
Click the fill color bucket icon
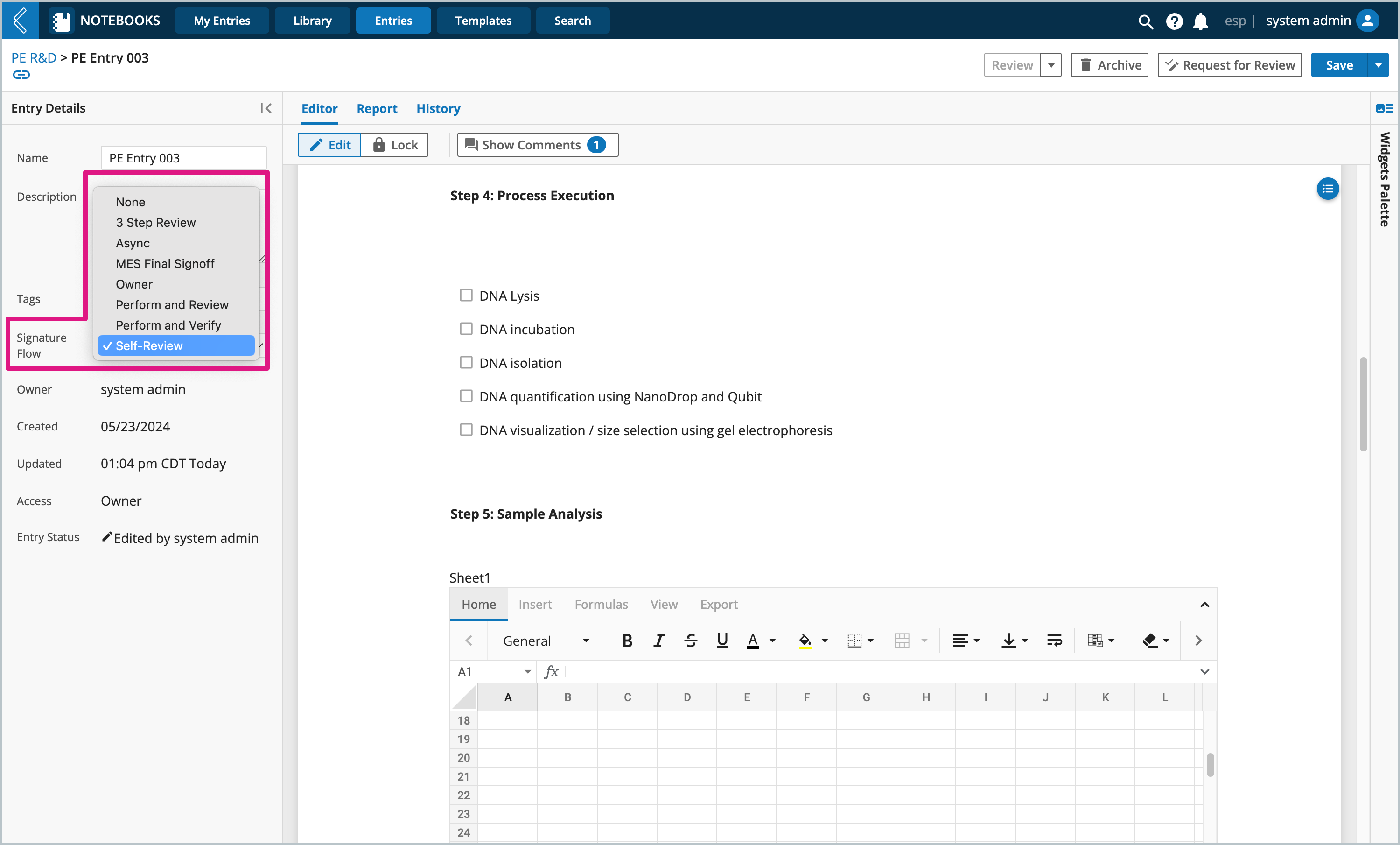coord(805,641)
